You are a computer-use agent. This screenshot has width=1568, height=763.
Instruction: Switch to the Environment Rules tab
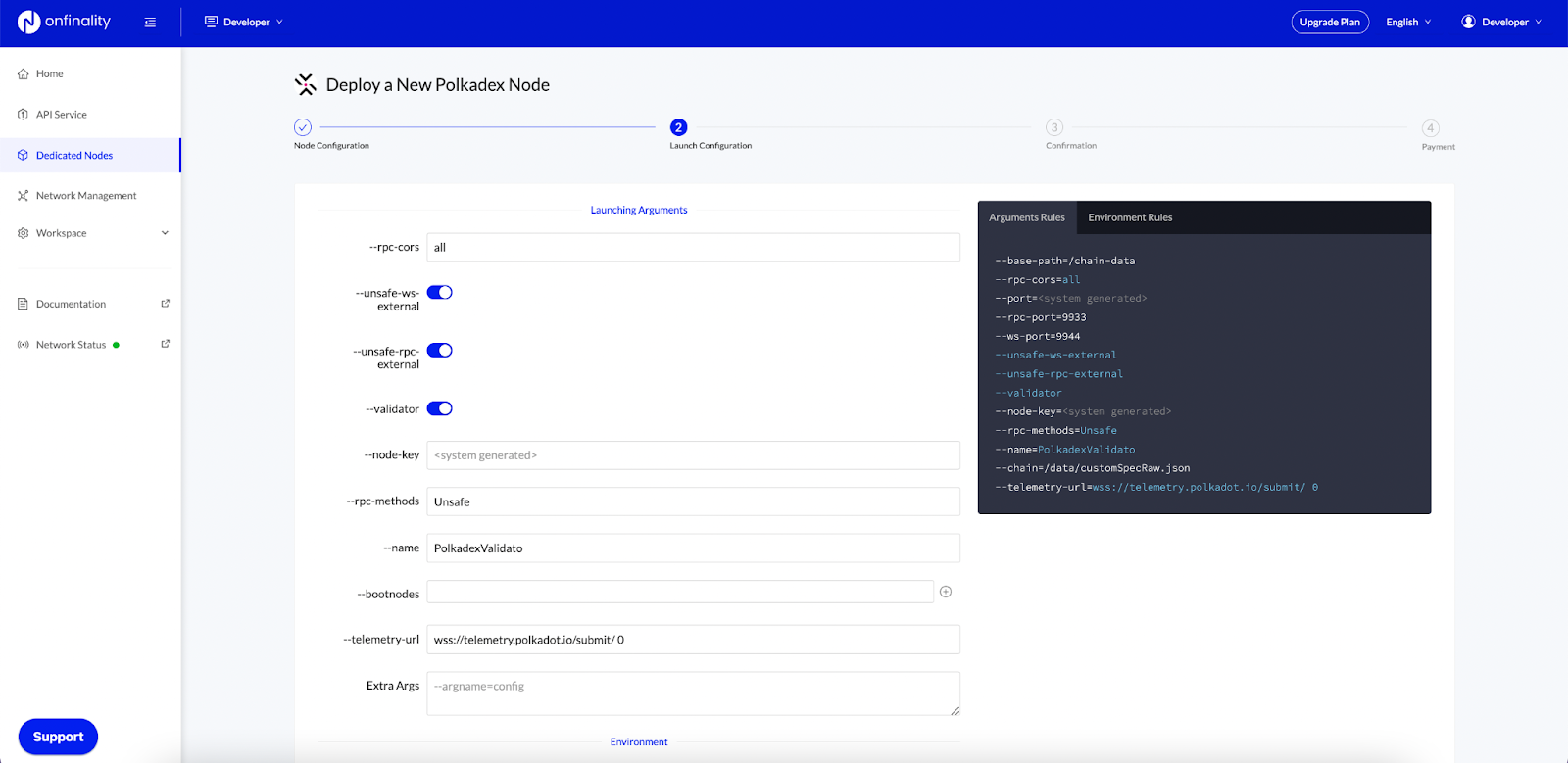1129,217
